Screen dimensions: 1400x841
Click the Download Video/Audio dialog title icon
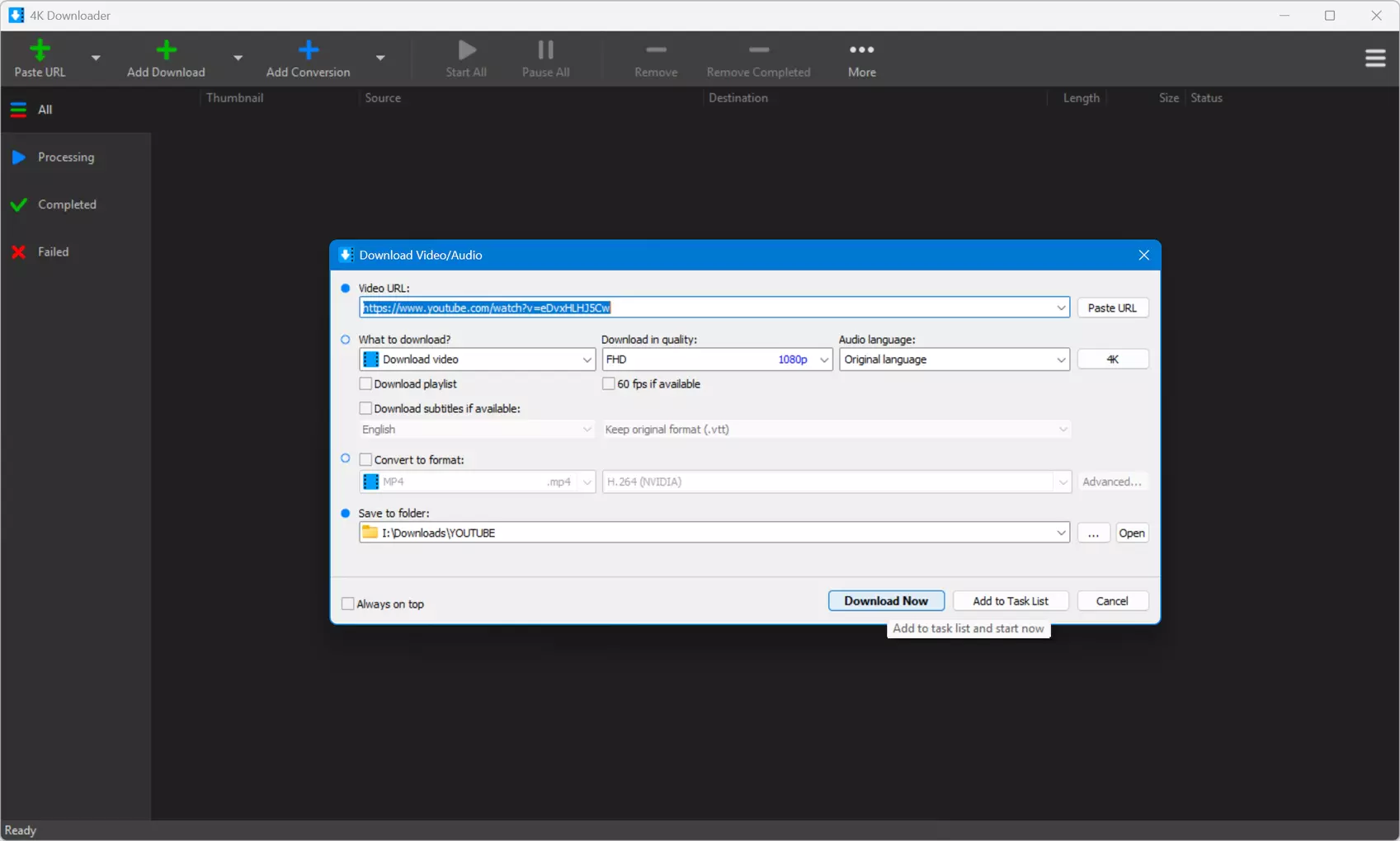346,255
